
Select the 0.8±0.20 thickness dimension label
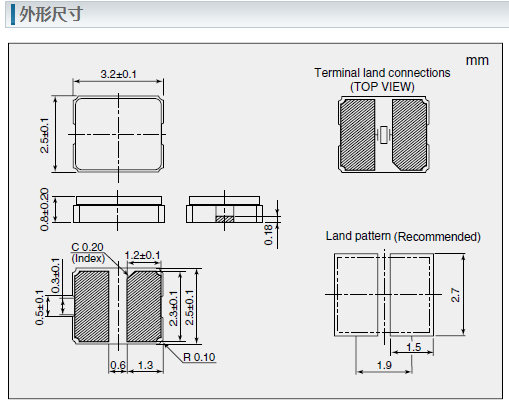(44, 209)
